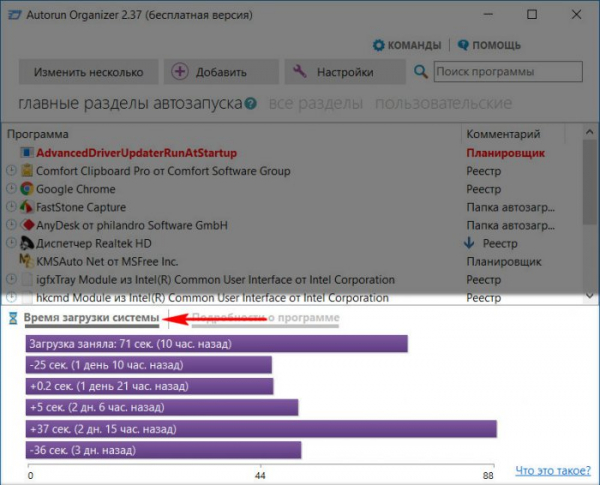600x485 pixels.
Task: Click the FastStone Capture icon
Action: coord(26,207)
